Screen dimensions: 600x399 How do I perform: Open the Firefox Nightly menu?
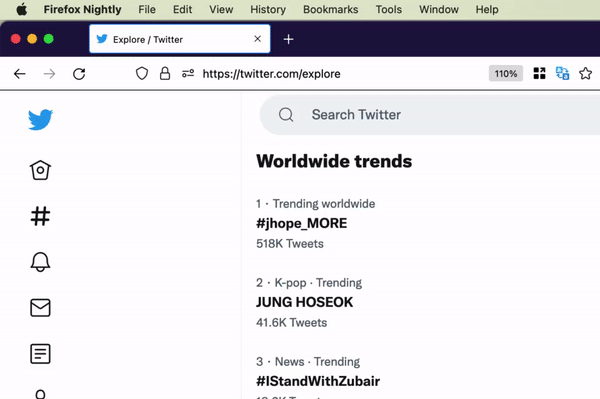(82, 9)
